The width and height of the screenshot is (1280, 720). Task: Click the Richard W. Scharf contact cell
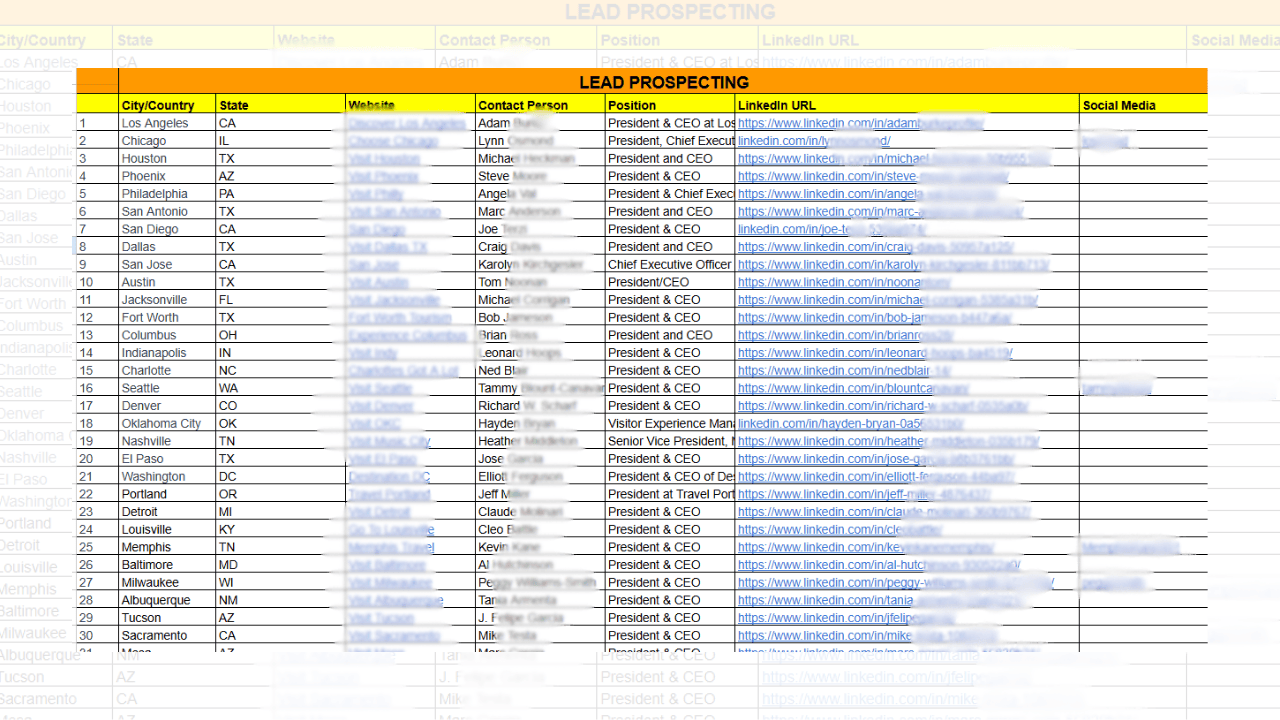coord(540,406)
